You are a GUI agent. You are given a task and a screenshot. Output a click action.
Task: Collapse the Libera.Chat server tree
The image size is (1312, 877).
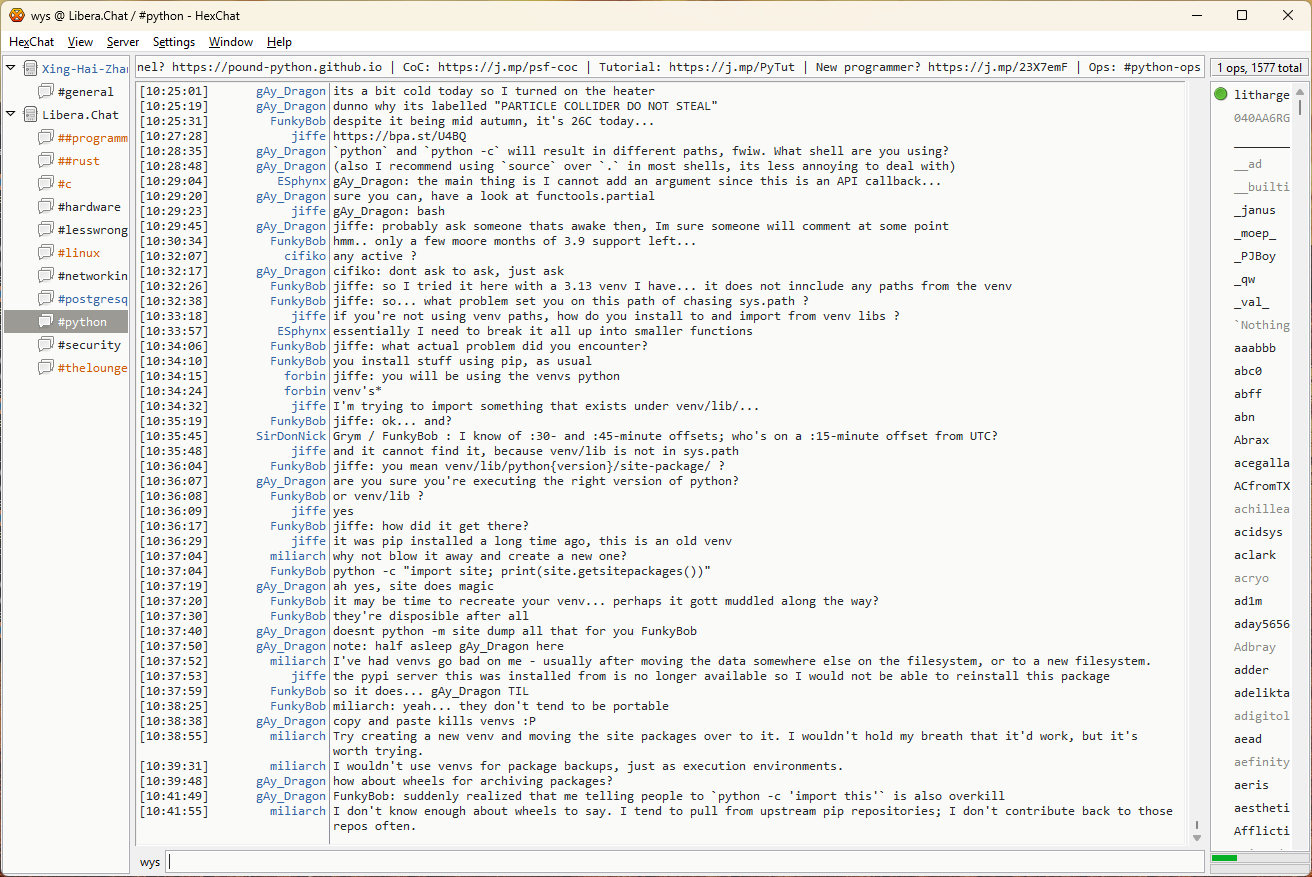click(x=11, y=115)
